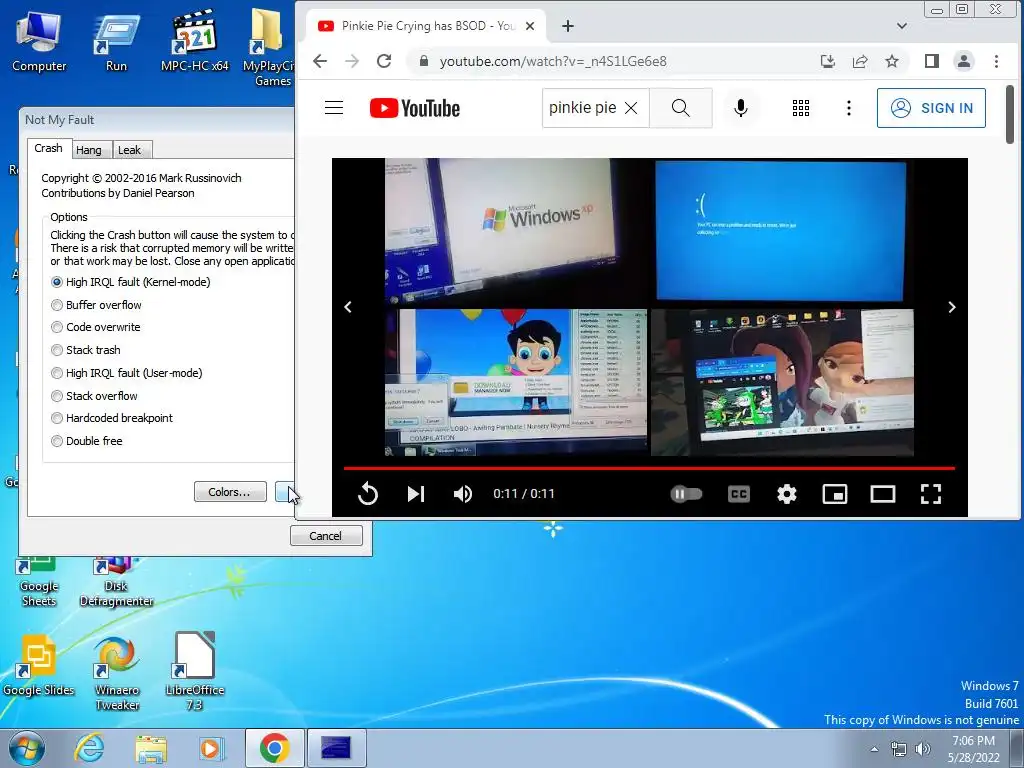Select the Code overwrite option
Viewport: 1024px width, 768px height.
[95, 327]
